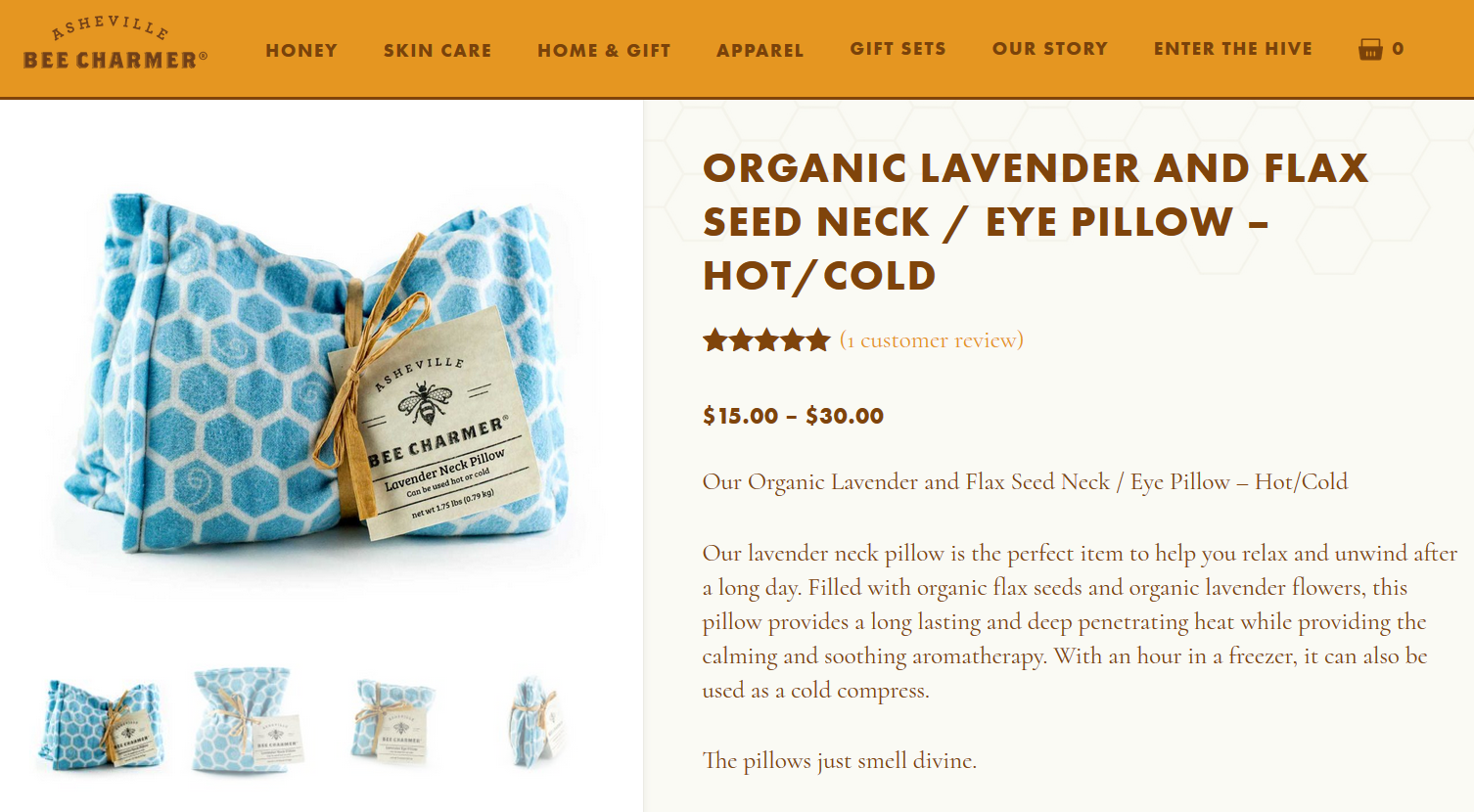Open the Honey menu
Image resolution: width=1474 pixels, height=812 pixels.
point(301,50)
